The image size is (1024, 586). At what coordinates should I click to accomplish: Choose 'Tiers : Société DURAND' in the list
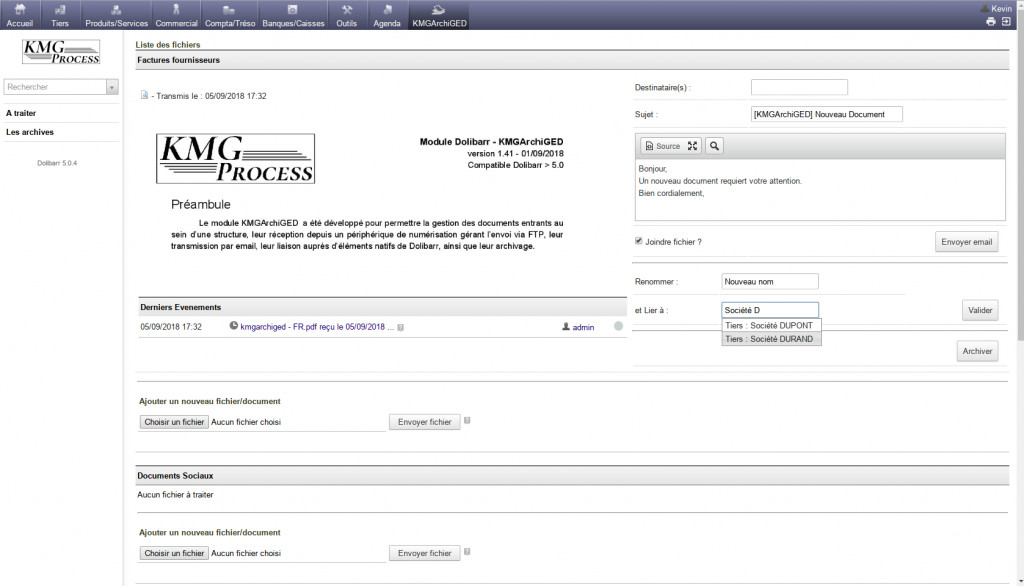[x=770, y=339]
